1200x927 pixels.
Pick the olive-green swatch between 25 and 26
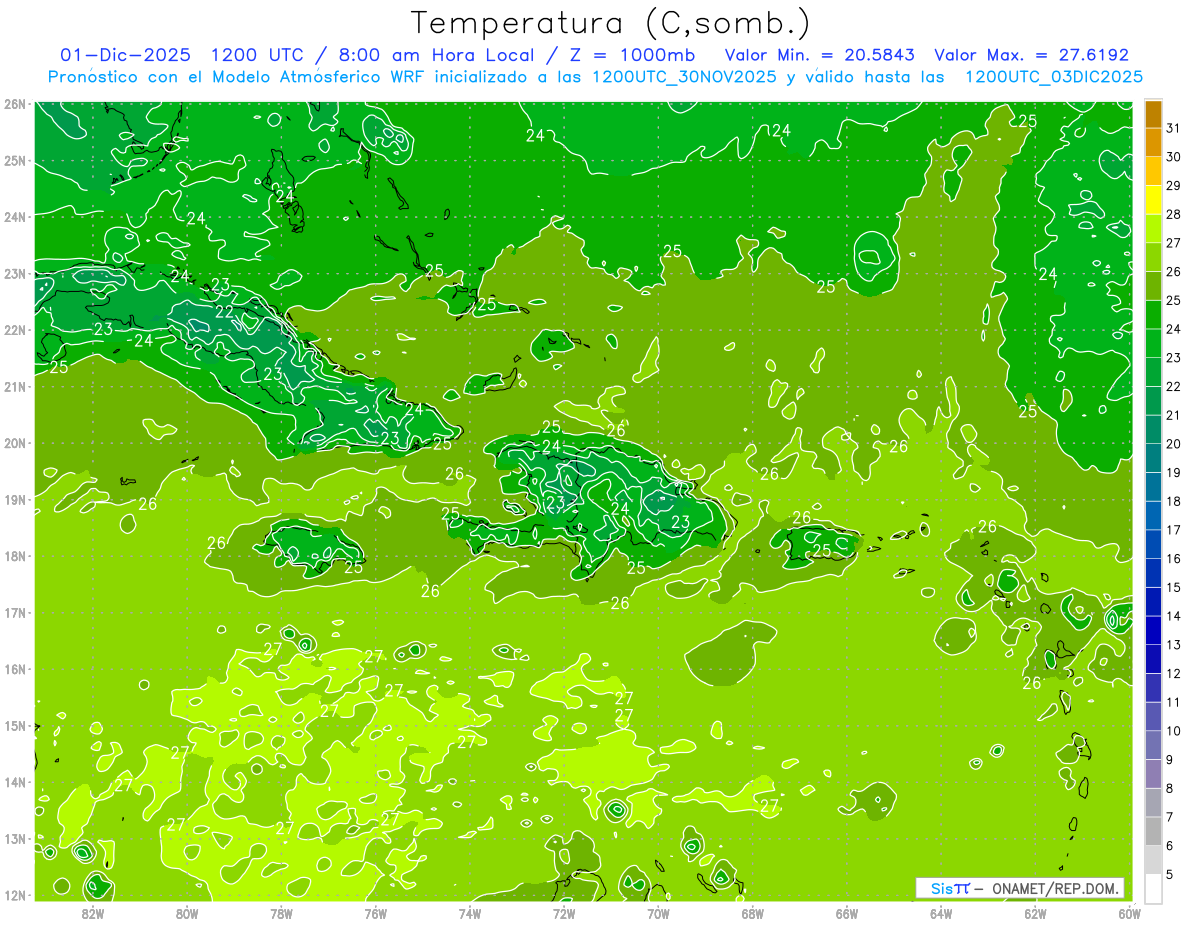click(x=1153, y=286)
